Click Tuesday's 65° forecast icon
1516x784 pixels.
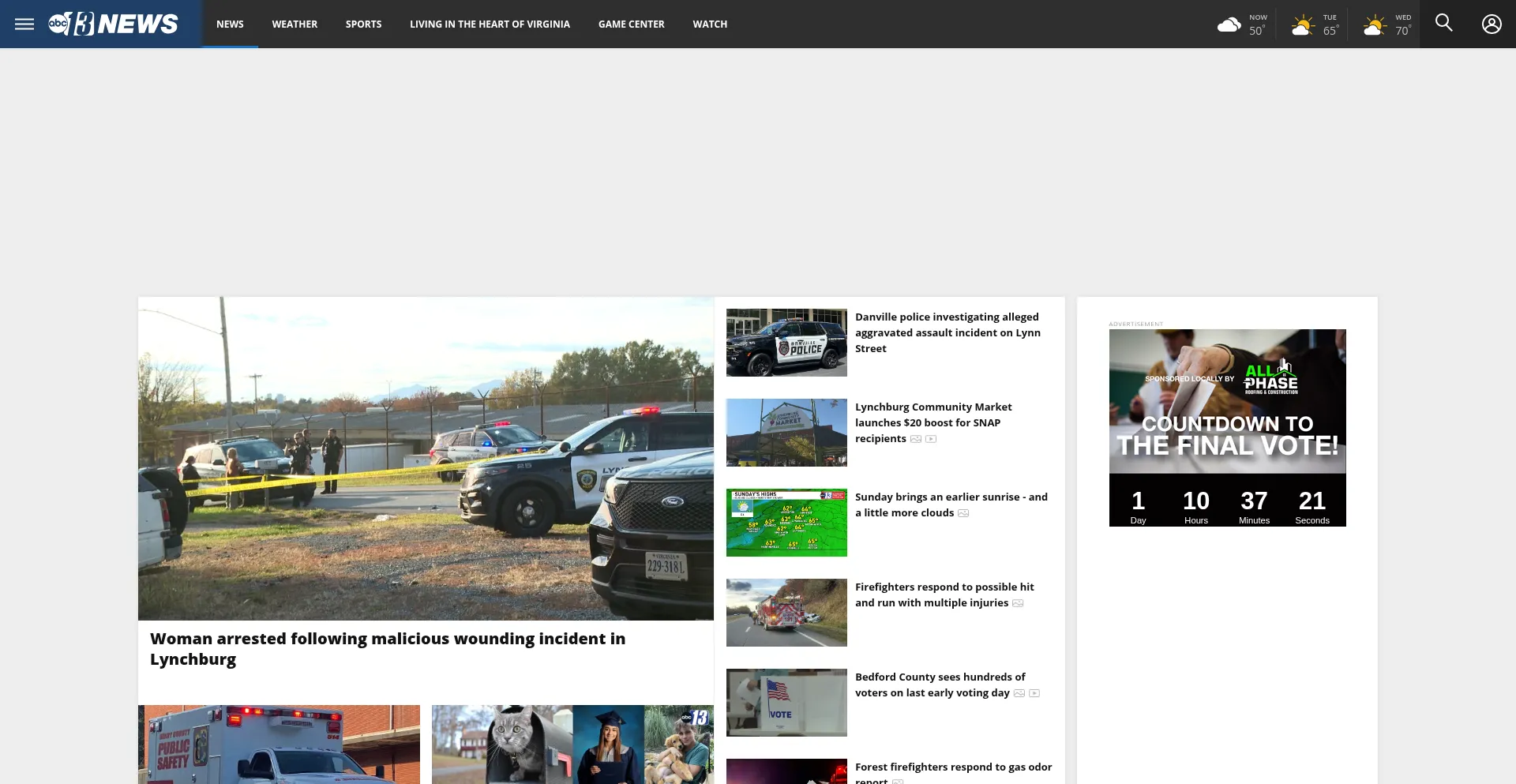[x=1302, y=25]
